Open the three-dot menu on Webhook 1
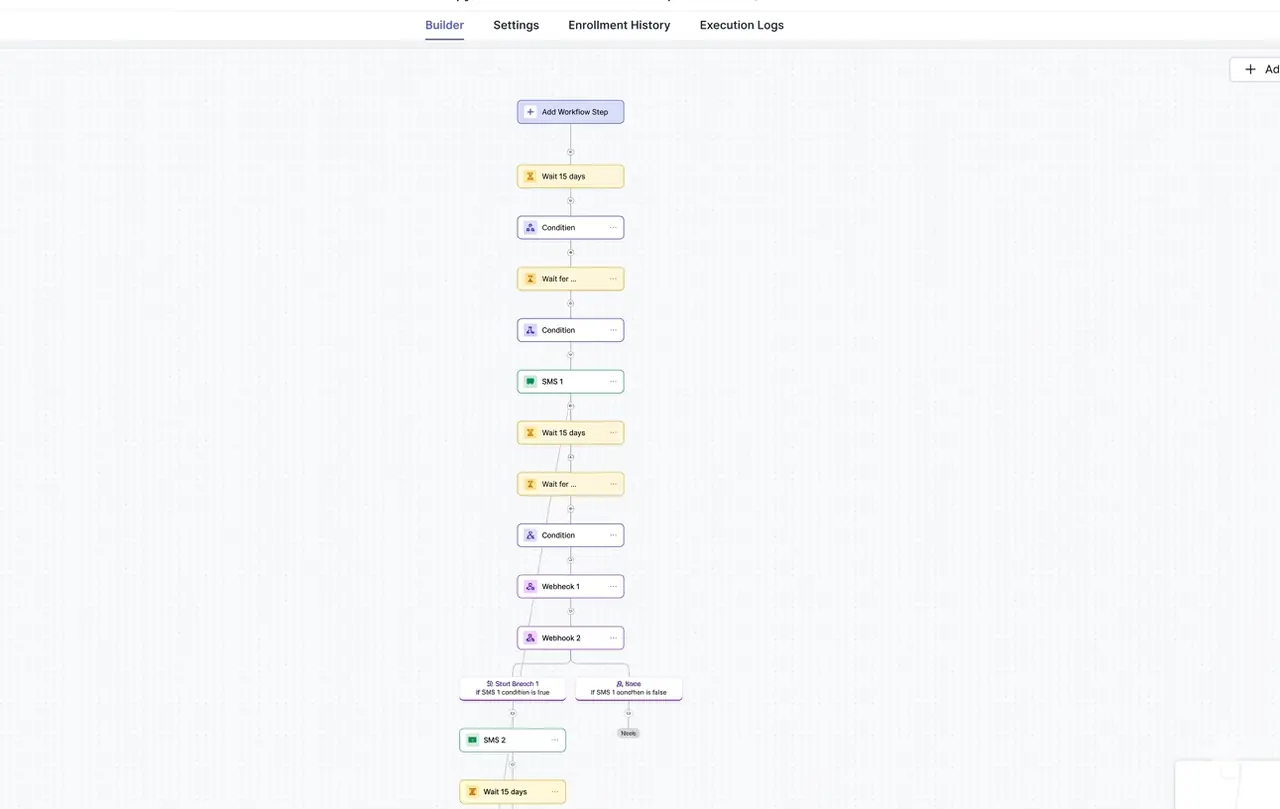This screenshot has height=809, width=1280. click(x=613, y=587)
